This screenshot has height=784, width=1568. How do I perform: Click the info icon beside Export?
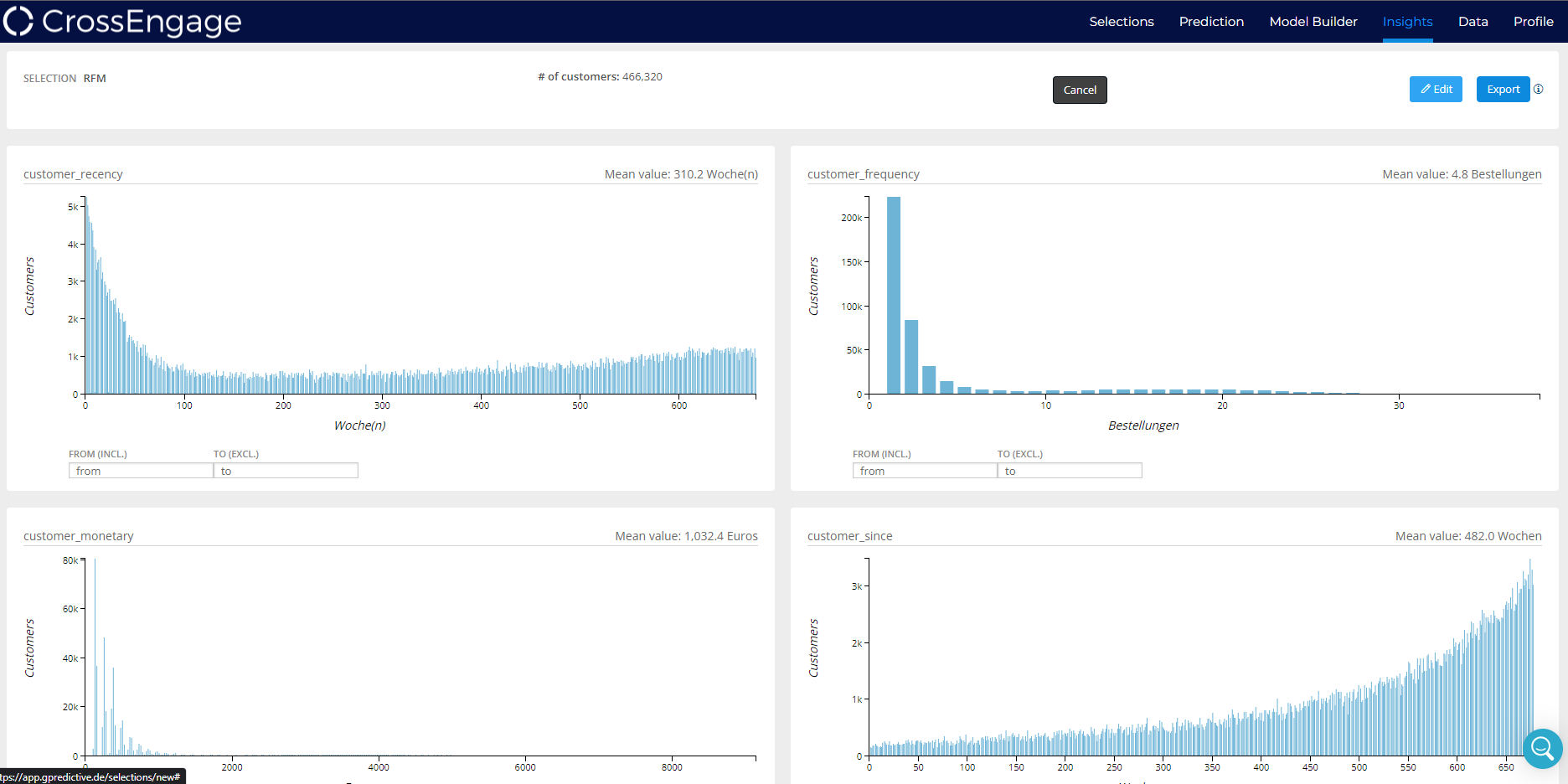(x=1538, y=89)
